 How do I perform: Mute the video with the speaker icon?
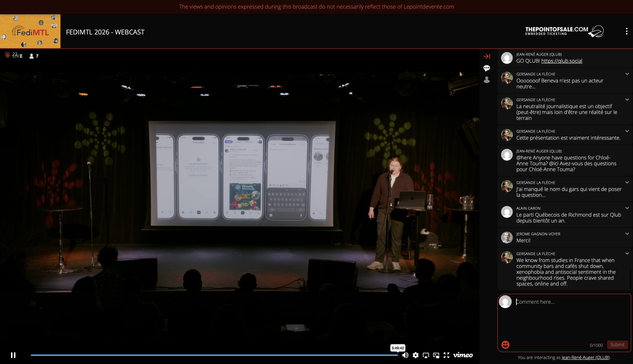pyautogui.click(x=405, y=355)
